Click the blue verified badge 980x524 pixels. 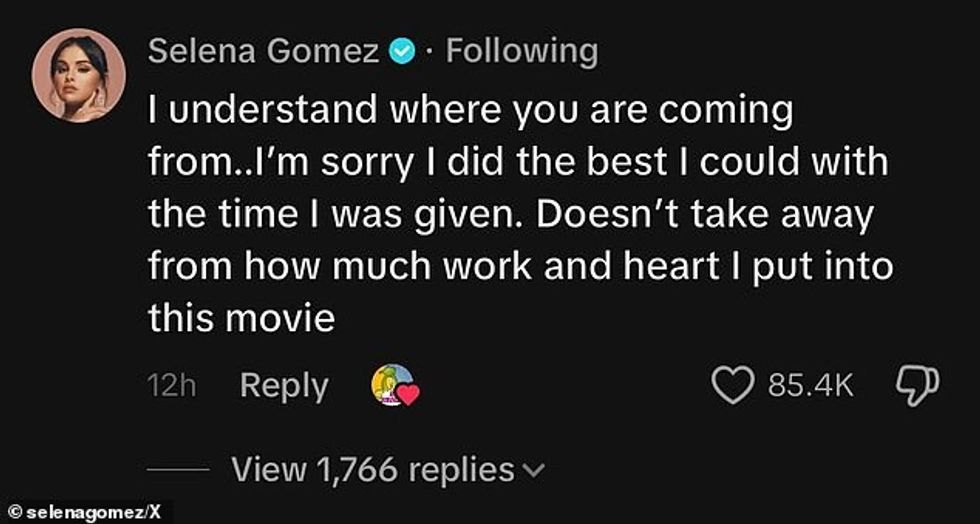pyautogui.click(x=402, y=52)
